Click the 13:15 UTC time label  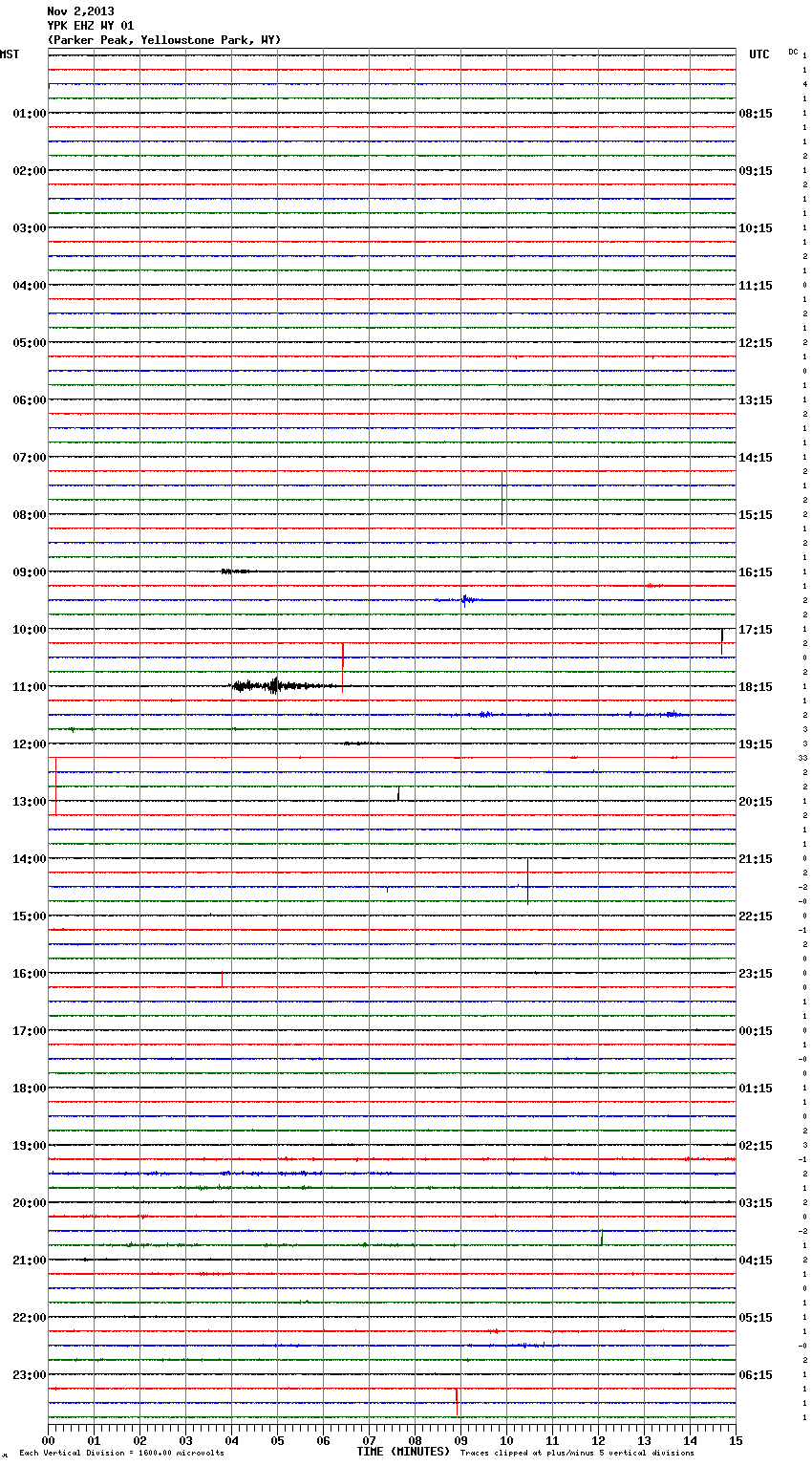click(756, 400)
